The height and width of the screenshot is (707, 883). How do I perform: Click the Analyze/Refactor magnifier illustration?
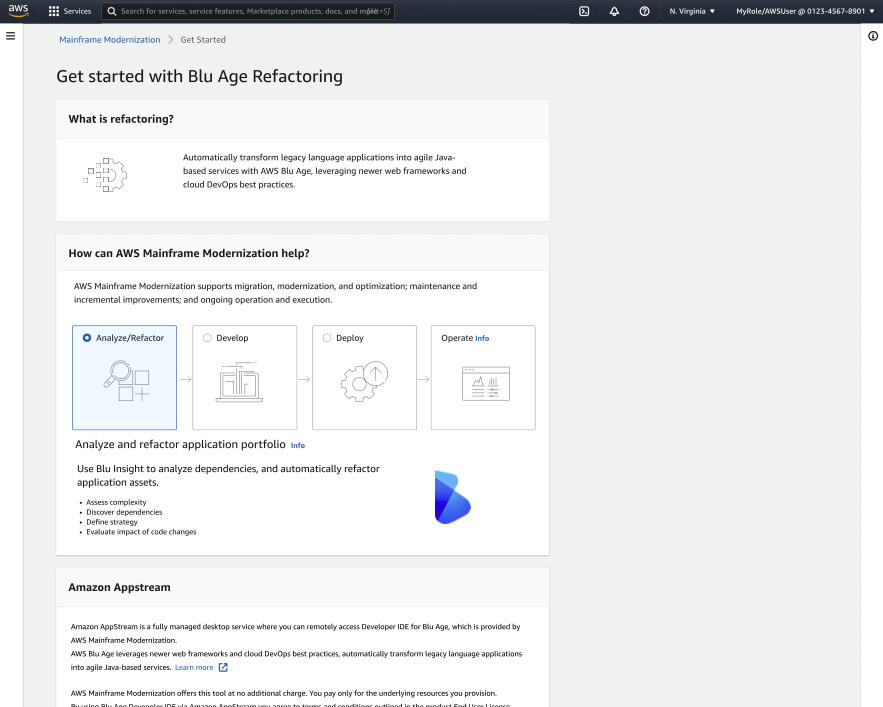(126, 381)
